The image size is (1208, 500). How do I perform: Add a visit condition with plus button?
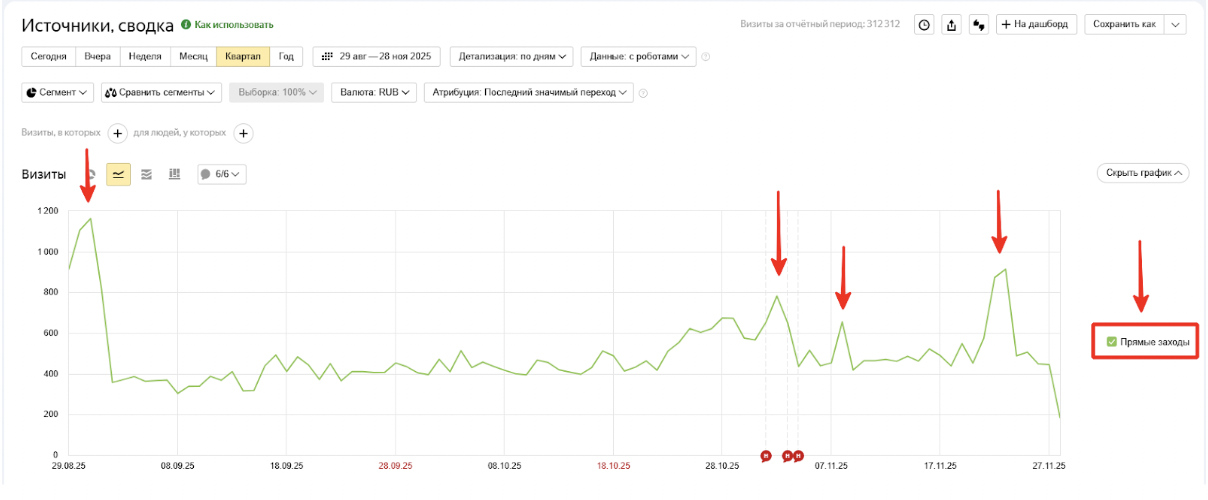(116, 133)
